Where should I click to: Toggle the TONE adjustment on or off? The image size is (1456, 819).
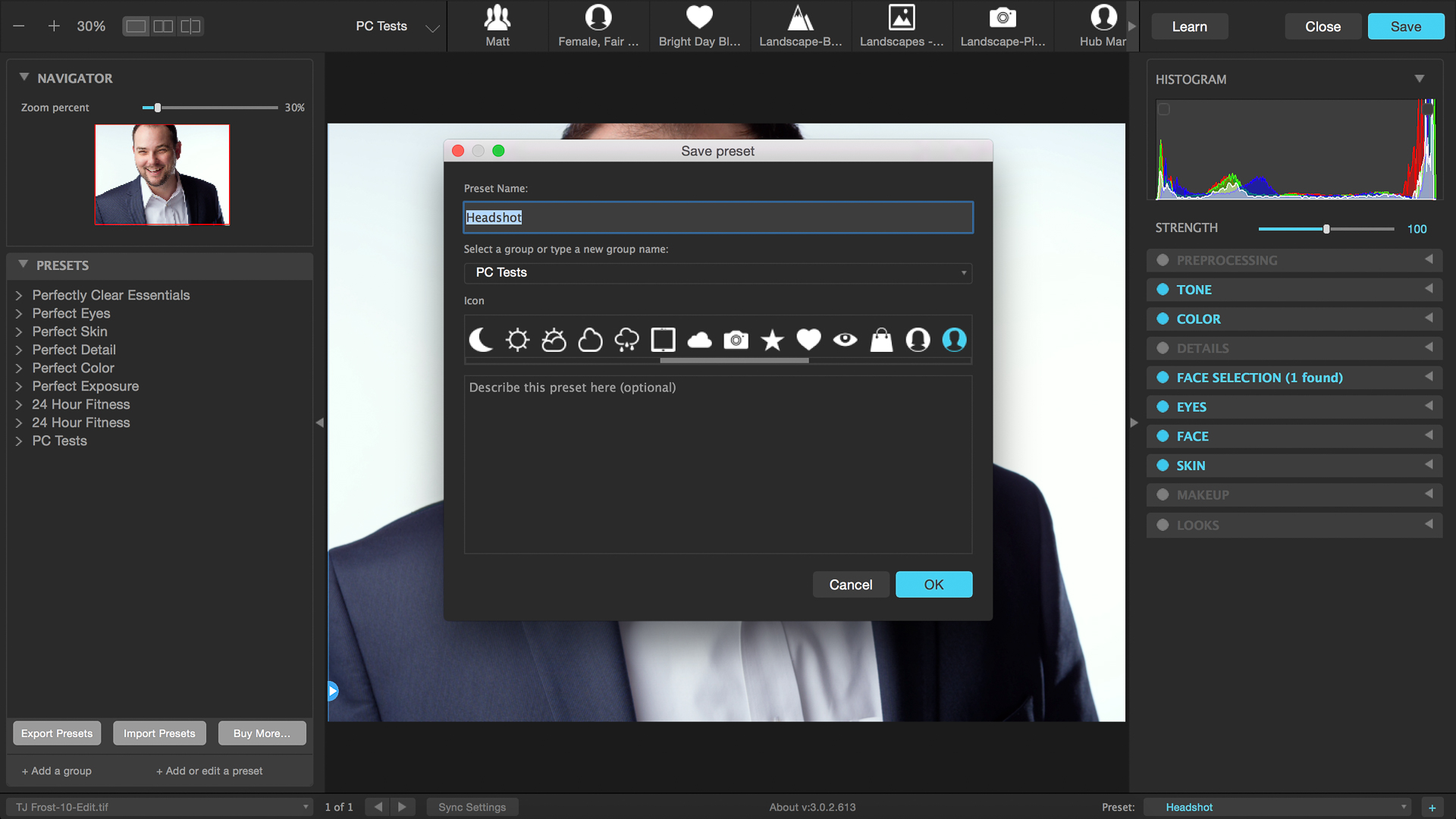pyautogui.click(x=1163, y=289)
